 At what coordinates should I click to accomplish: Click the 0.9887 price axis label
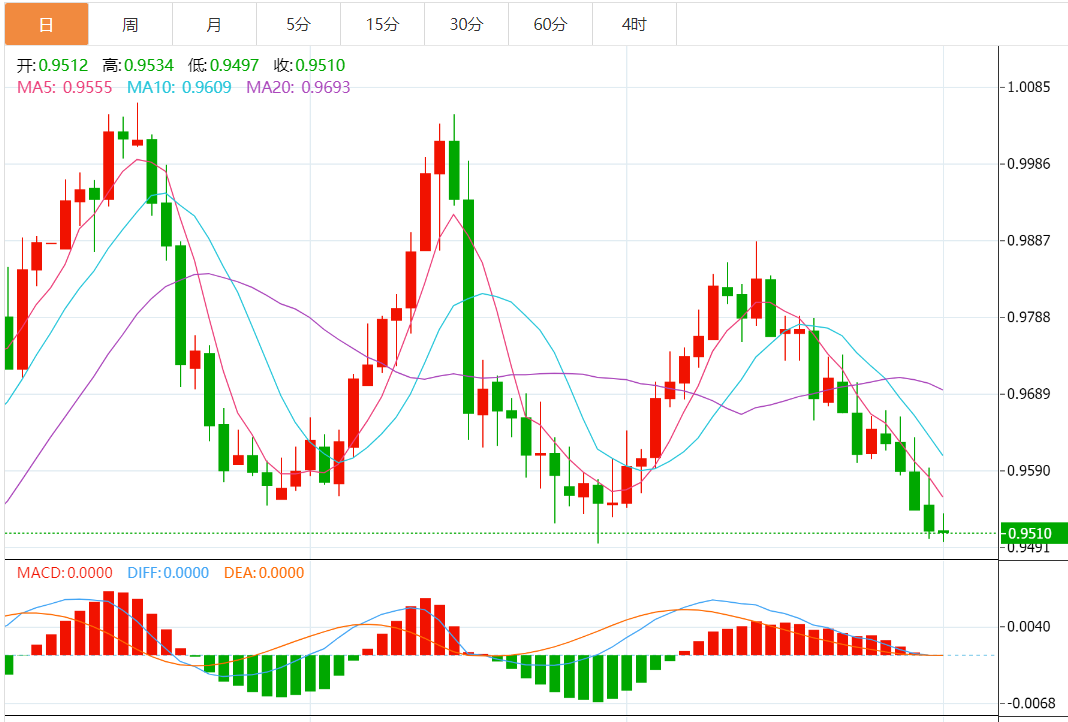click(1028, 240)
